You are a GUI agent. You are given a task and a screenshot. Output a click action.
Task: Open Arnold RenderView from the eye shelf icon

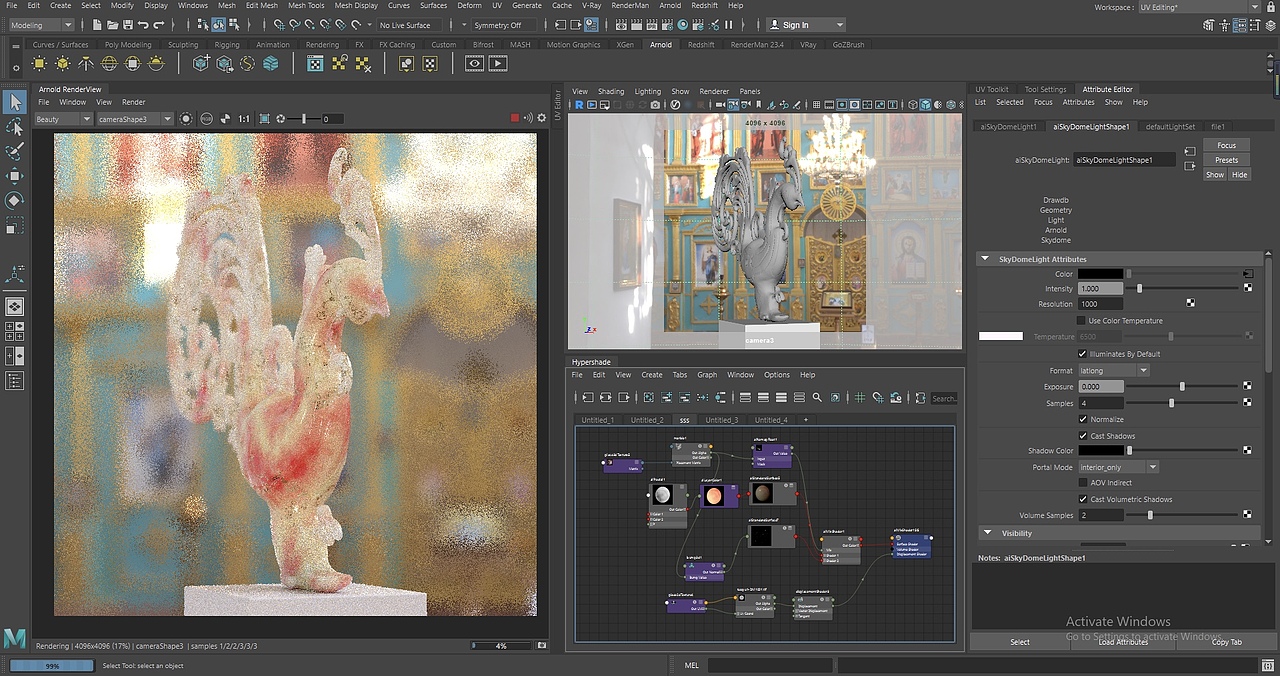tap(474, 63)
